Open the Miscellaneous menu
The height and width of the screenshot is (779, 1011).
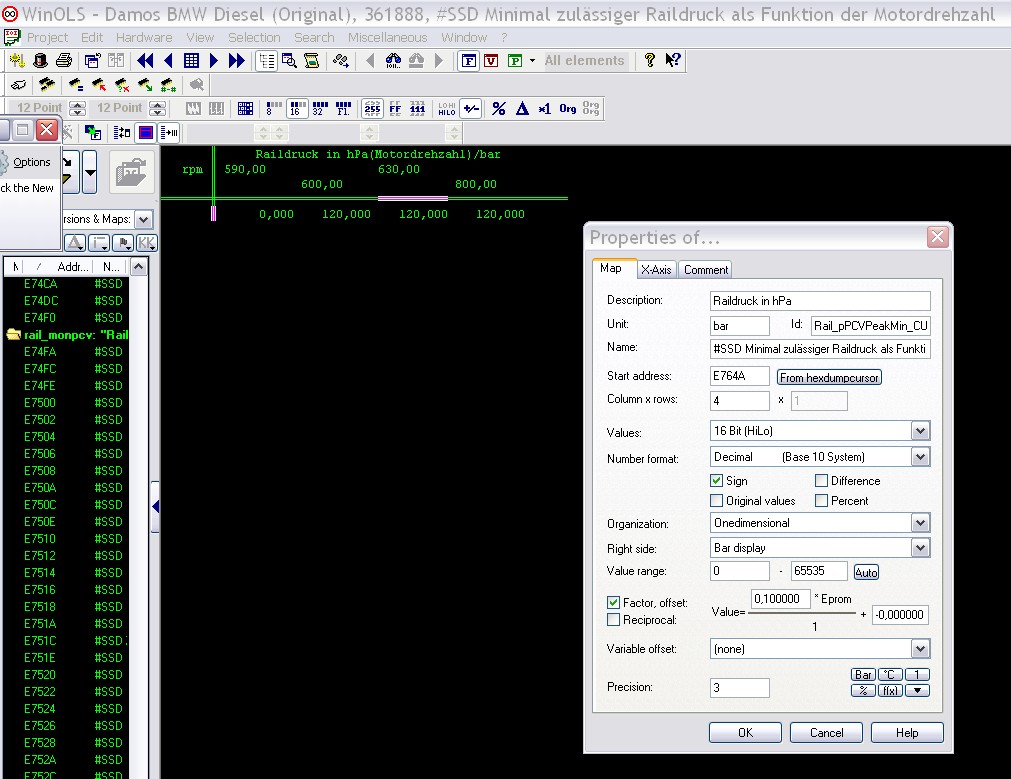[388, 37]
